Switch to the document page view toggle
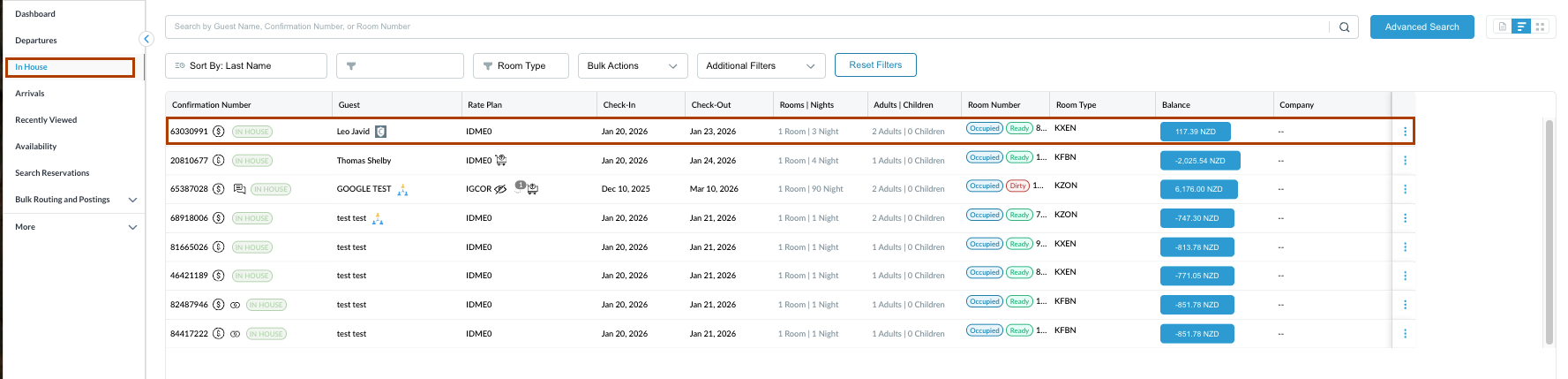The height and width of the screenshot is (379, 1568). click(1502, 27)
